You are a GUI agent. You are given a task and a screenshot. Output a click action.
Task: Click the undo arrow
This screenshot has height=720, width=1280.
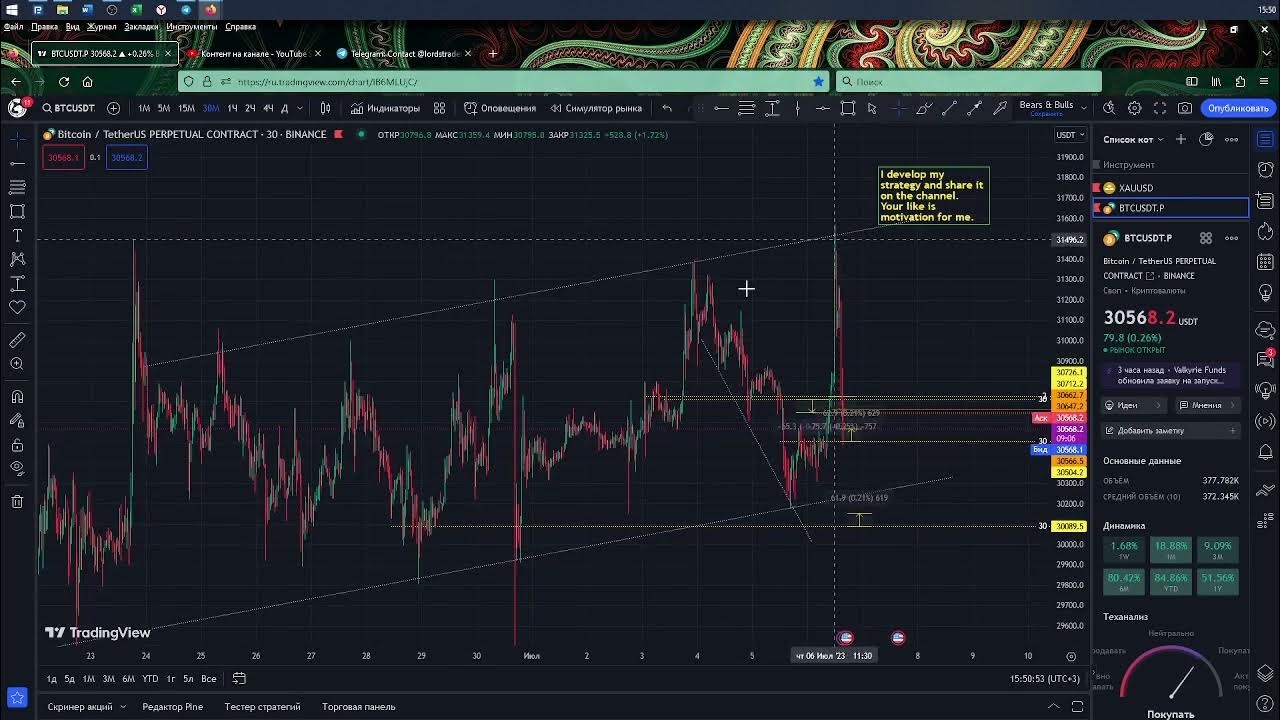667,108
